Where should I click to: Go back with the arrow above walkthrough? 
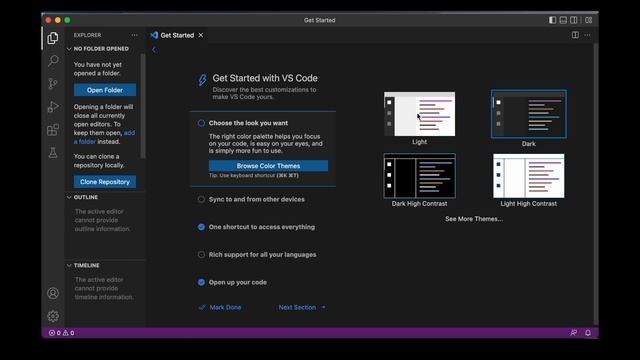[x=154, y=50]
